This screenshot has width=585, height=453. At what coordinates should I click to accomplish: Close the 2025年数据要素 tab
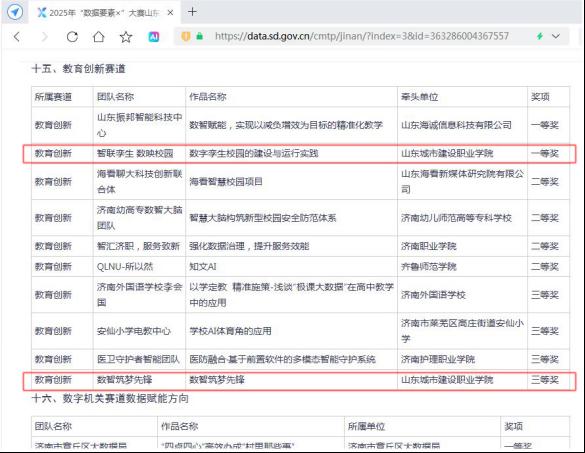[x=170, y=13]
